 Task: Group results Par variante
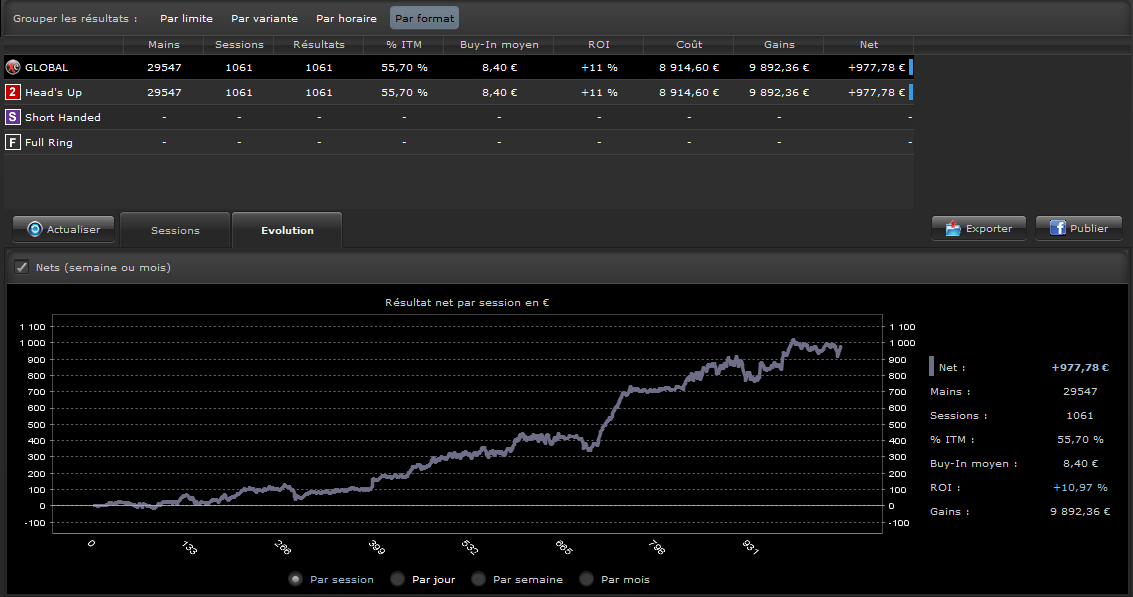264,18
